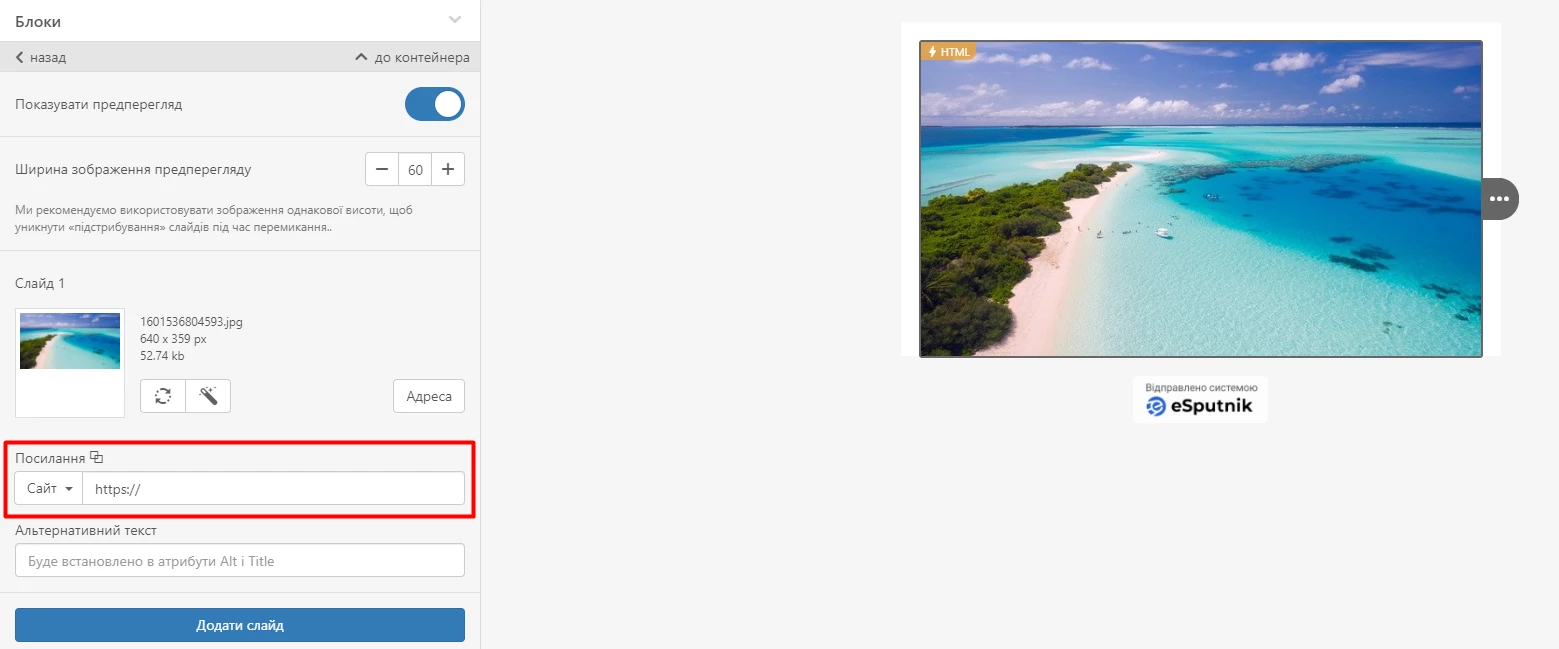The width and height of the screenshot is (1559, 649).
Task: Toggle the Показувати предперегляд switch
Action: pos(435,104)
